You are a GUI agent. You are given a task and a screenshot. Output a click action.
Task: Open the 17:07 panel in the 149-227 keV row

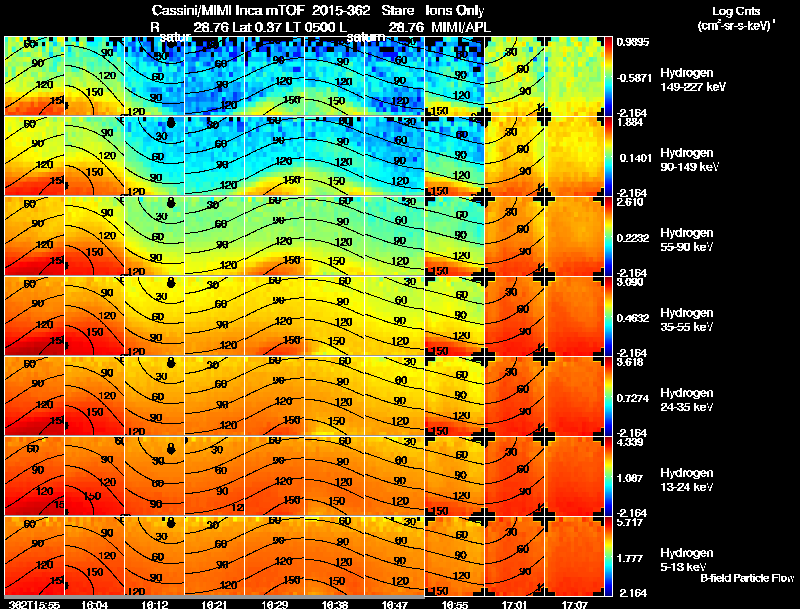tap(574, 76)
